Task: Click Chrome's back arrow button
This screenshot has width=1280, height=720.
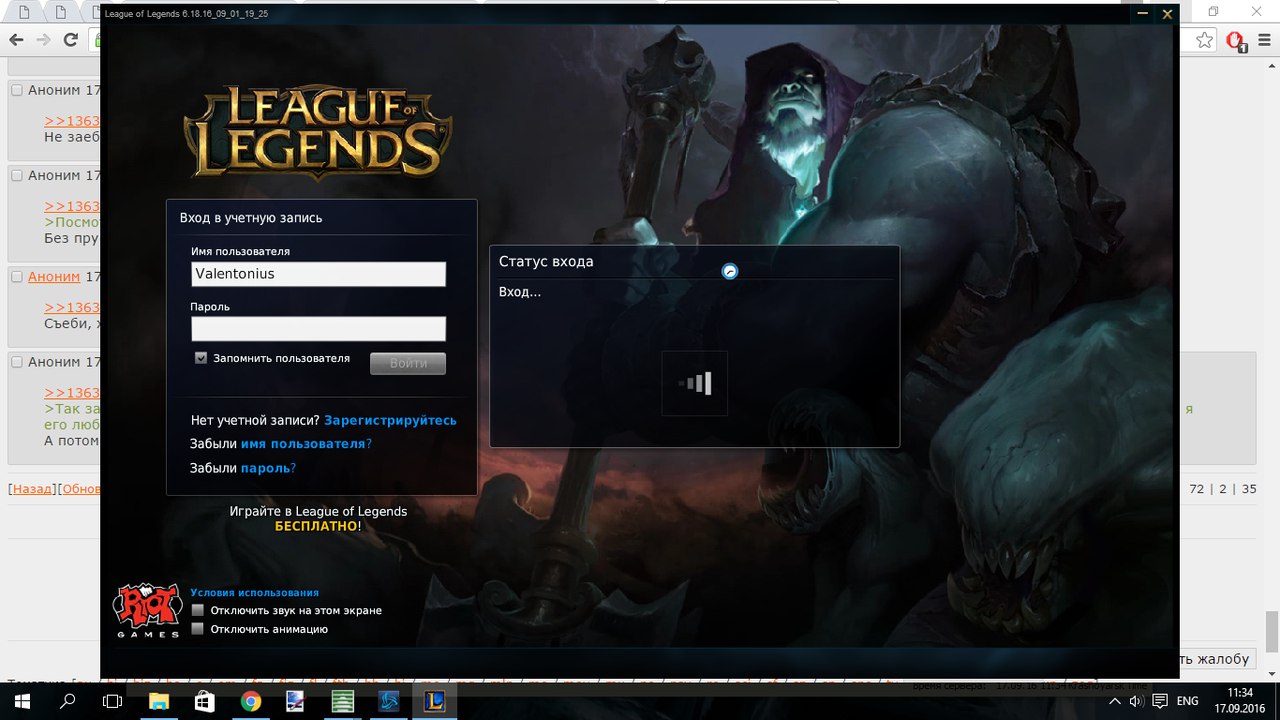Action: click(x=15, y=40)
